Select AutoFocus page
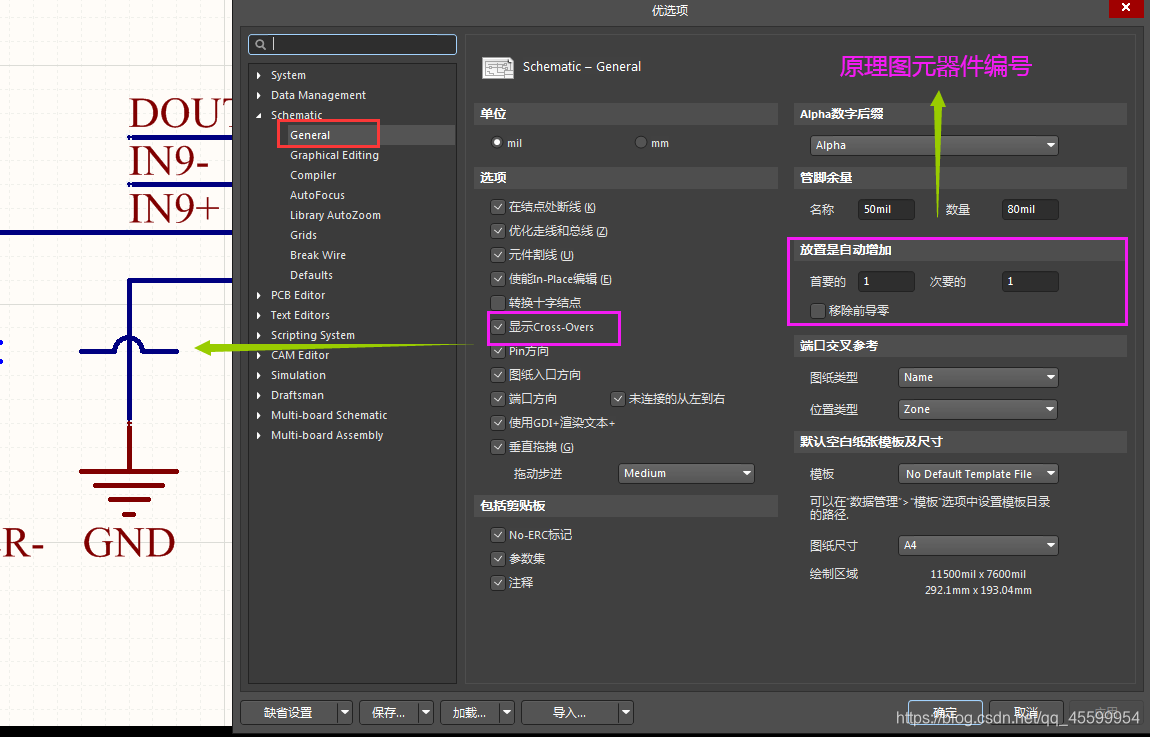This screenshot has height=737, width=1150. pos(318,195)
